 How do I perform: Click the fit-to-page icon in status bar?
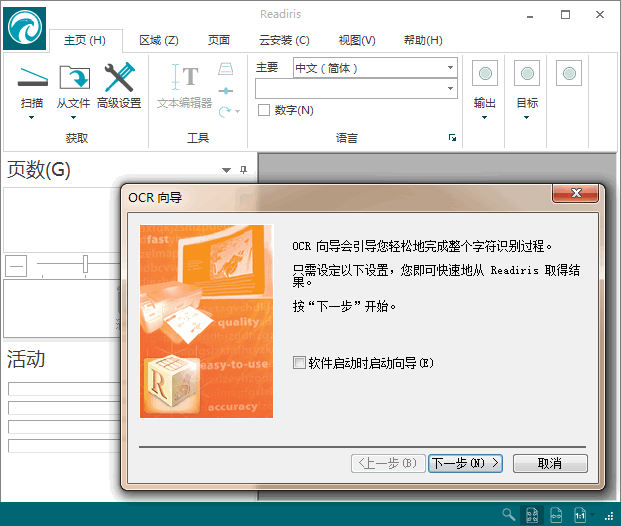click(532, 515)
